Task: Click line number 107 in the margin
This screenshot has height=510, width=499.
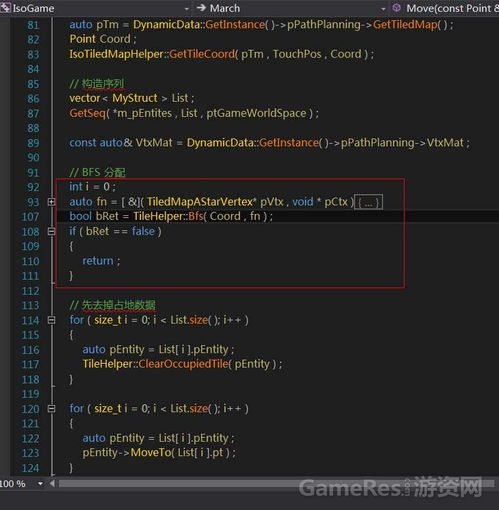Action: click(30, 217)
